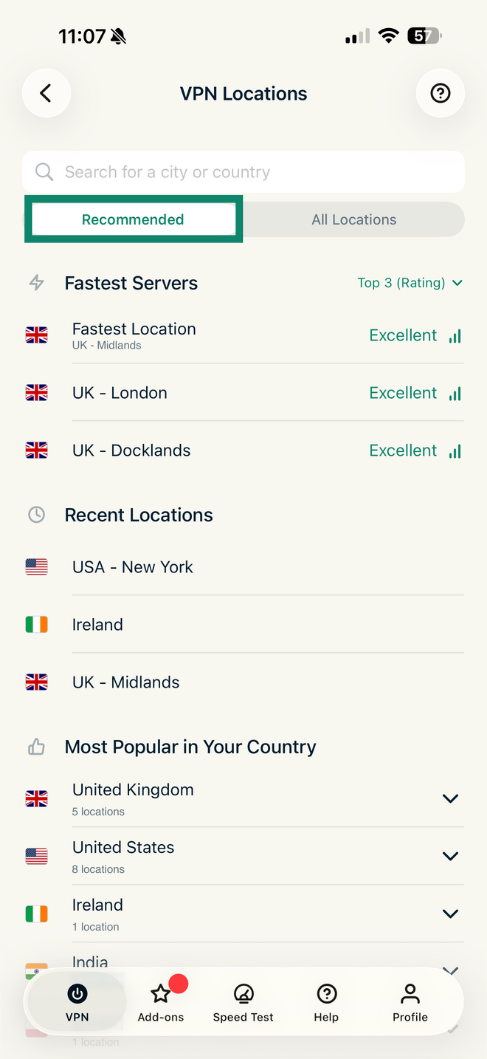Open Add-ons star icon
This screenshot has width=487, height=1059.
[x=160, y=993]
